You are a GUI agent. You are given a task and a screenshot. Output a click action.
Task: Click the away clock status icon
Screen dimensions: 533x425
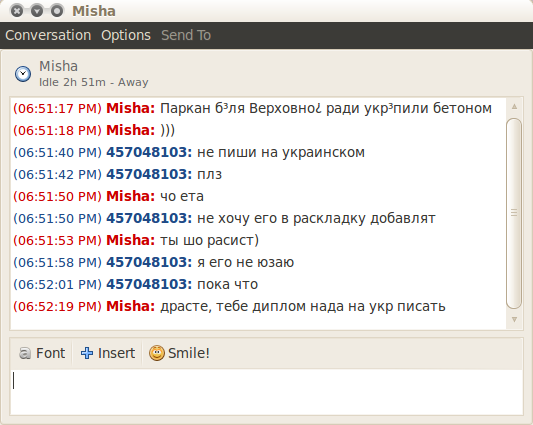pyautogui.click(x=23, y=74)
